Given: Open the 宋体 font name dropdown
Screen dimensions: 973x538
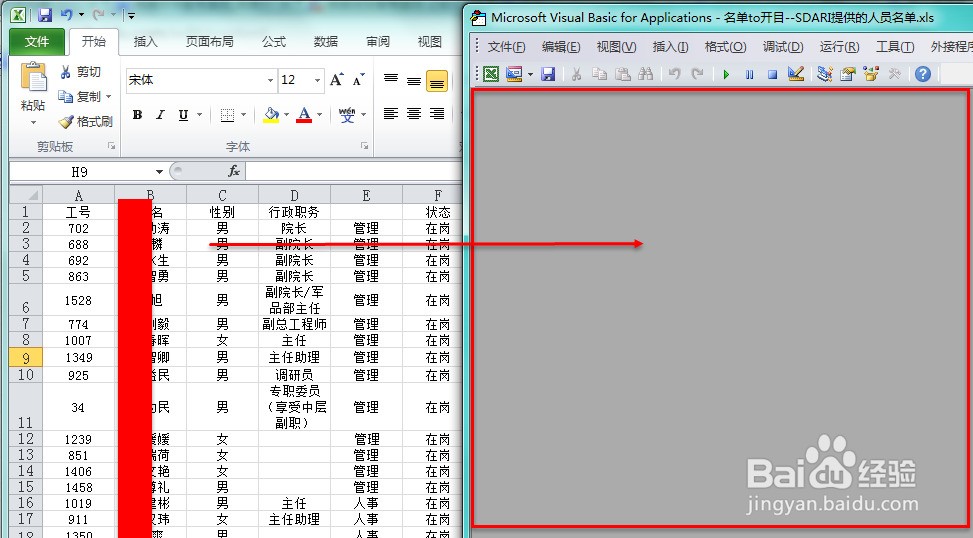Looking at the screenshot, I should click(270, 80).
